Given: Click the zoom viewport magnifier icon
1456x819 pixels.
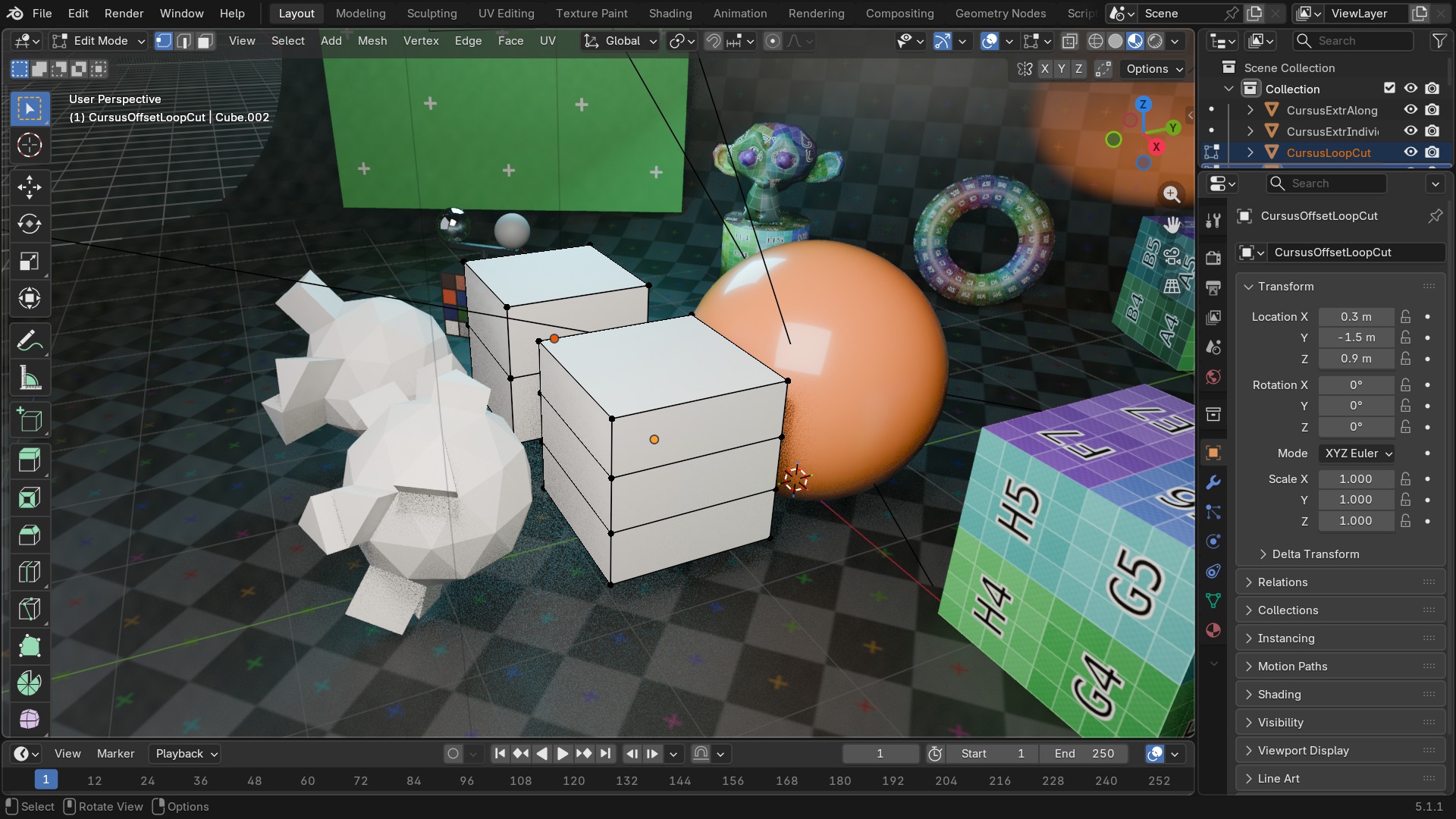Looking at the screenshot, I should click(x=1172, y=194).
